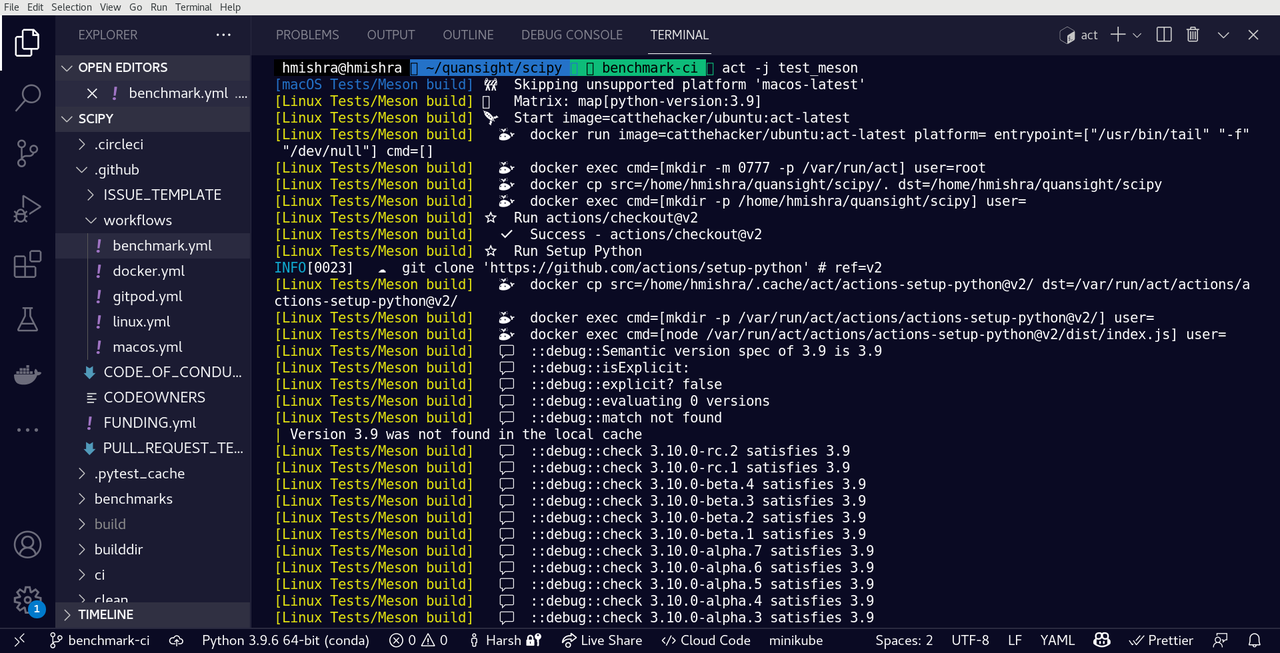Collapse the panel with chevron-down icon
The image size is (1280, 653).
click(1223, 35)
